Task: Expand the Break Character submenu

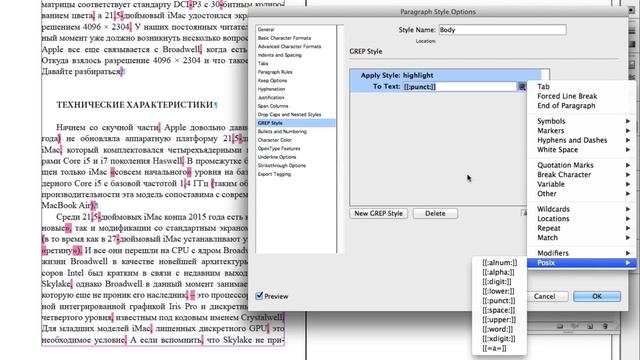Action: (582, 175)
